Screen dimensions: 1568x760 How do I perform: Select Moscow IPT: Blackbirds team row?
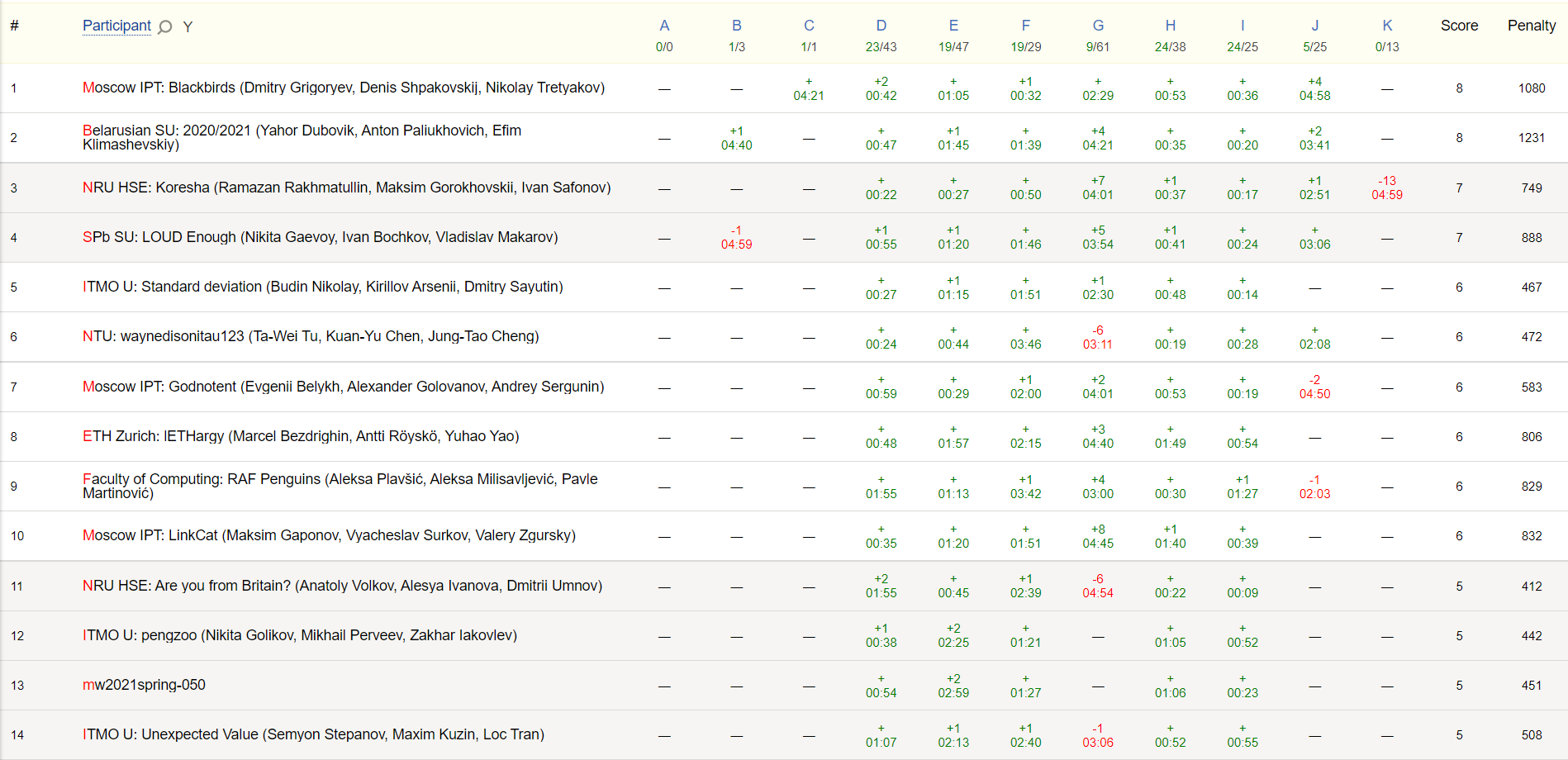pyautogui.click(x=343, y=88)
